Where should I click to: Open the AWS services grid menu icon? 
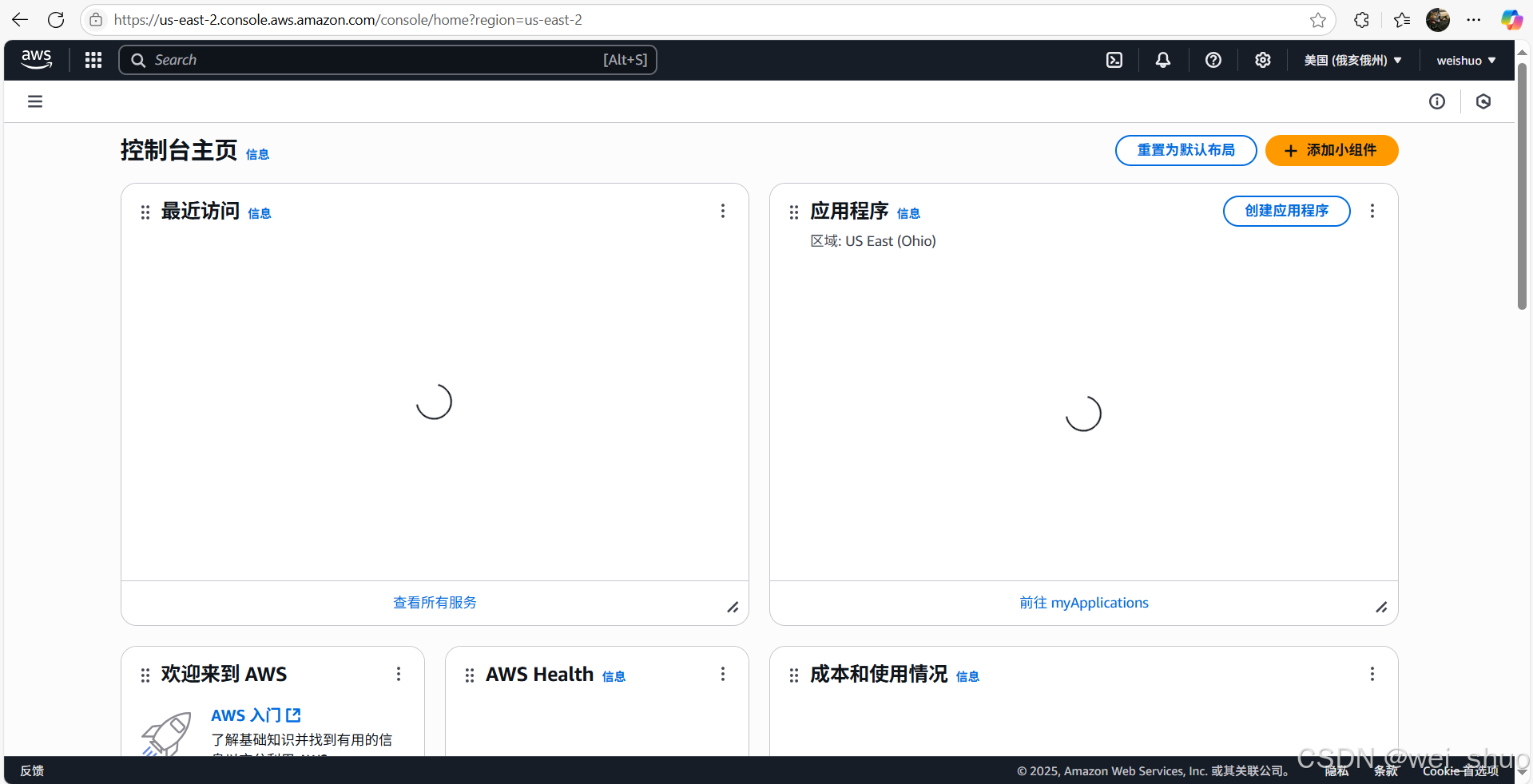coord(93,59)
